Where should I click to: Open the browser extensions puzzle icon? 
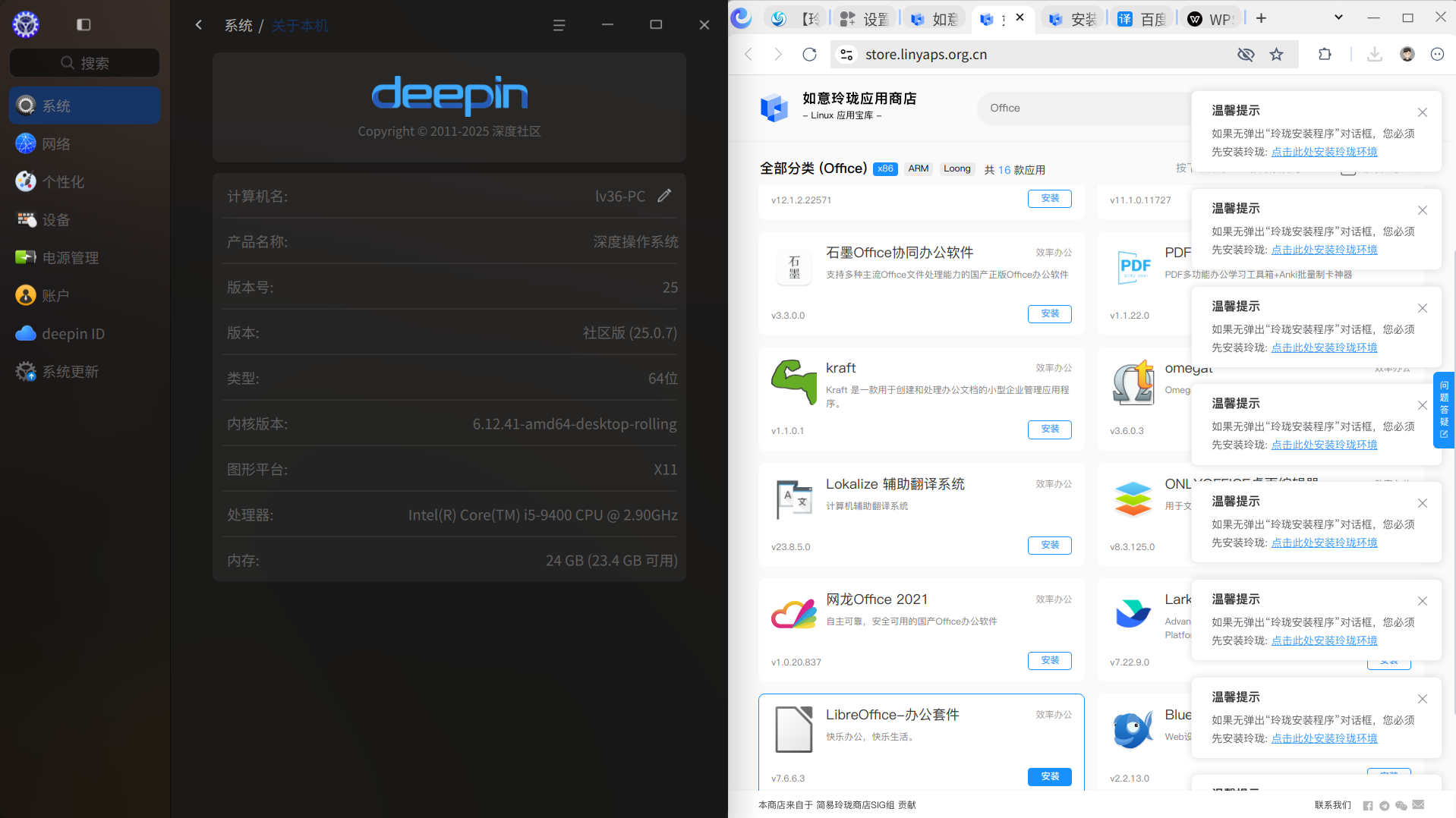(1325, 55)
